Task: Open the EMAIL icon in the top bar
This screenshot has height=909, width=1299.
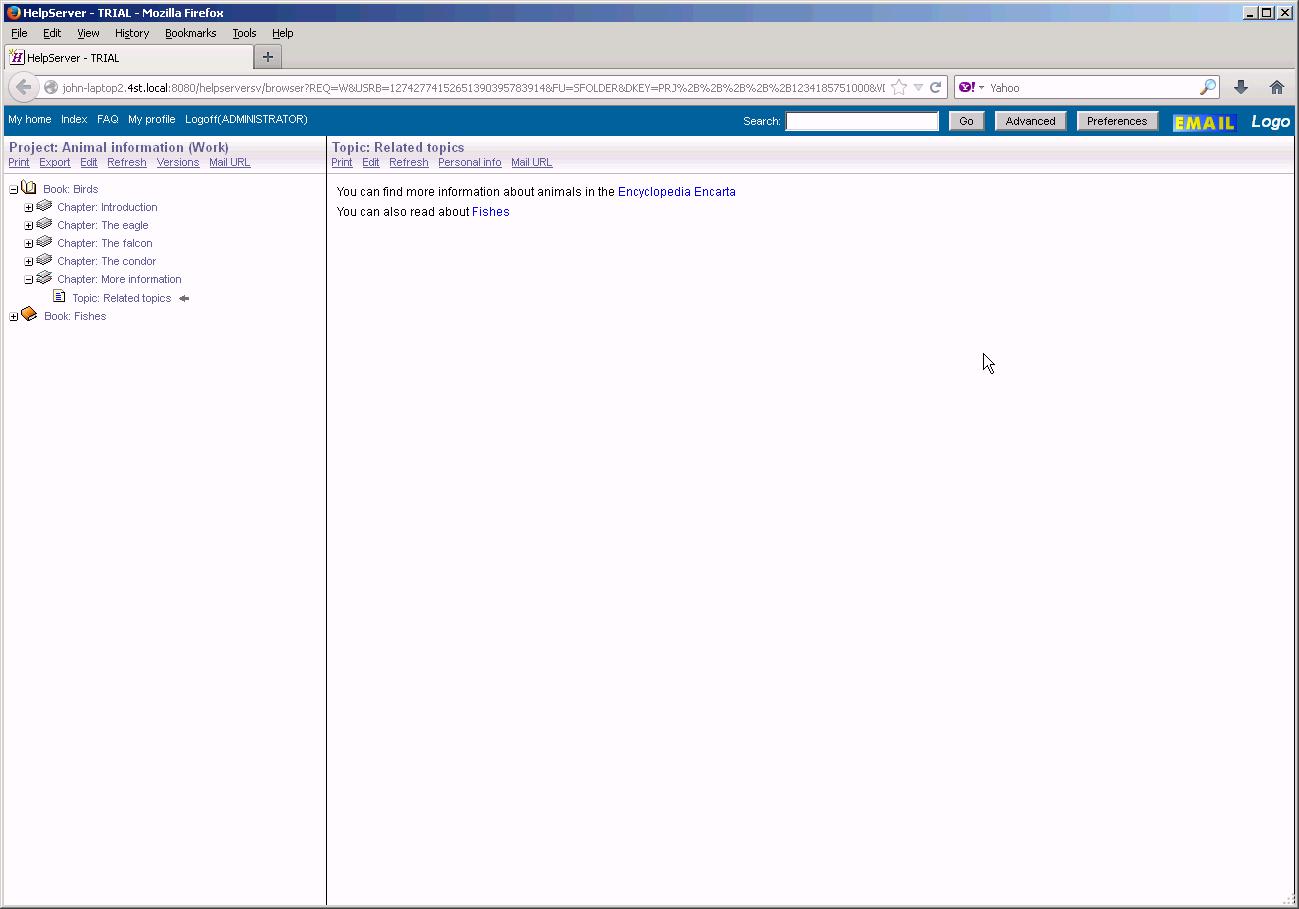Action: pos(1204,122)
